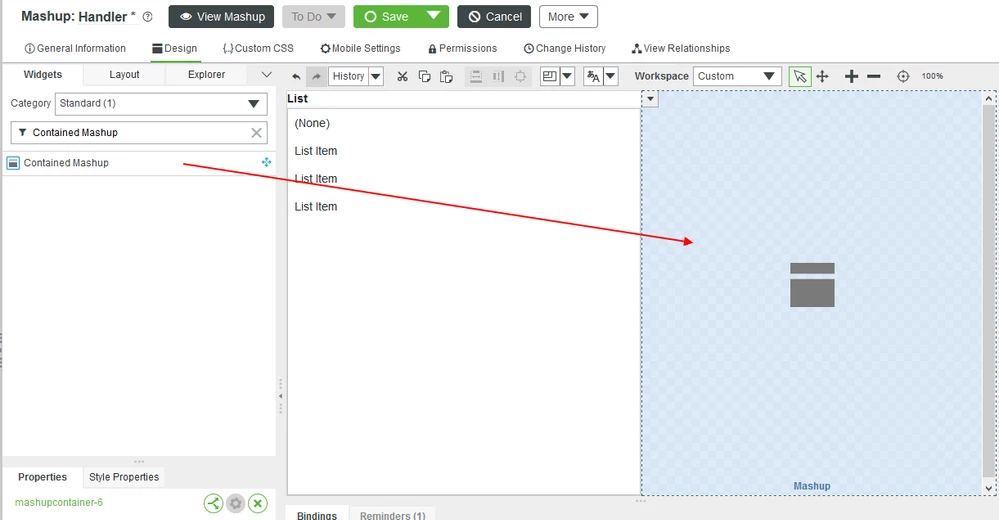Open the To Do dropdown
This screenshot has width=999, height=520.
point(313,17)
